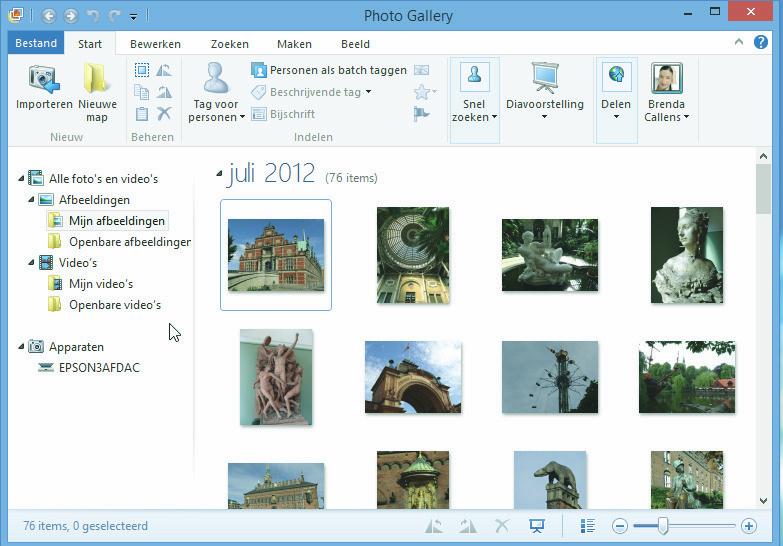
Task: Click the zoom in plus button
Action: 749,526
